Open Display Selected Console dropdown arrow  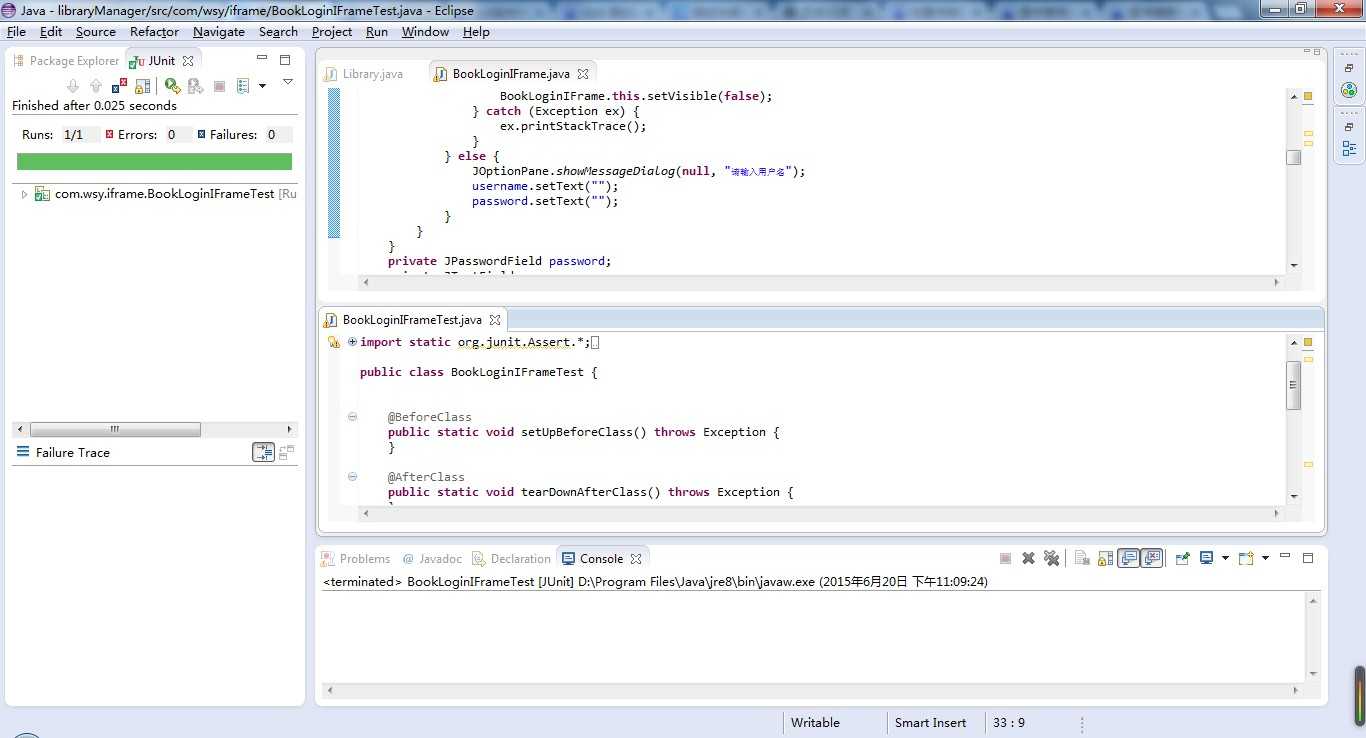pos(1225,558)
